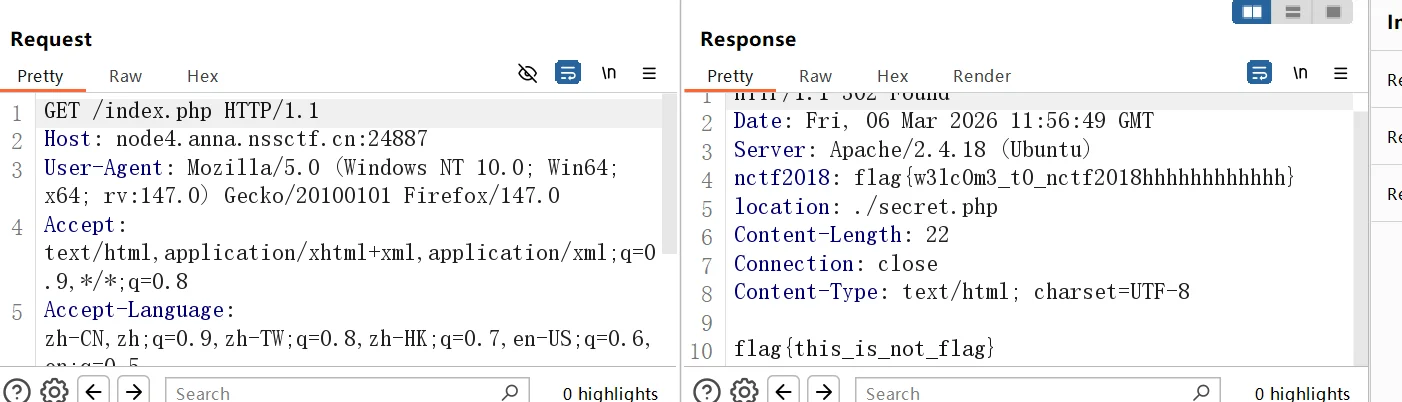1402x402 pixels.
Task: Open the Render tab in Response
Action: pyautogui.click(x=981, y=76)
